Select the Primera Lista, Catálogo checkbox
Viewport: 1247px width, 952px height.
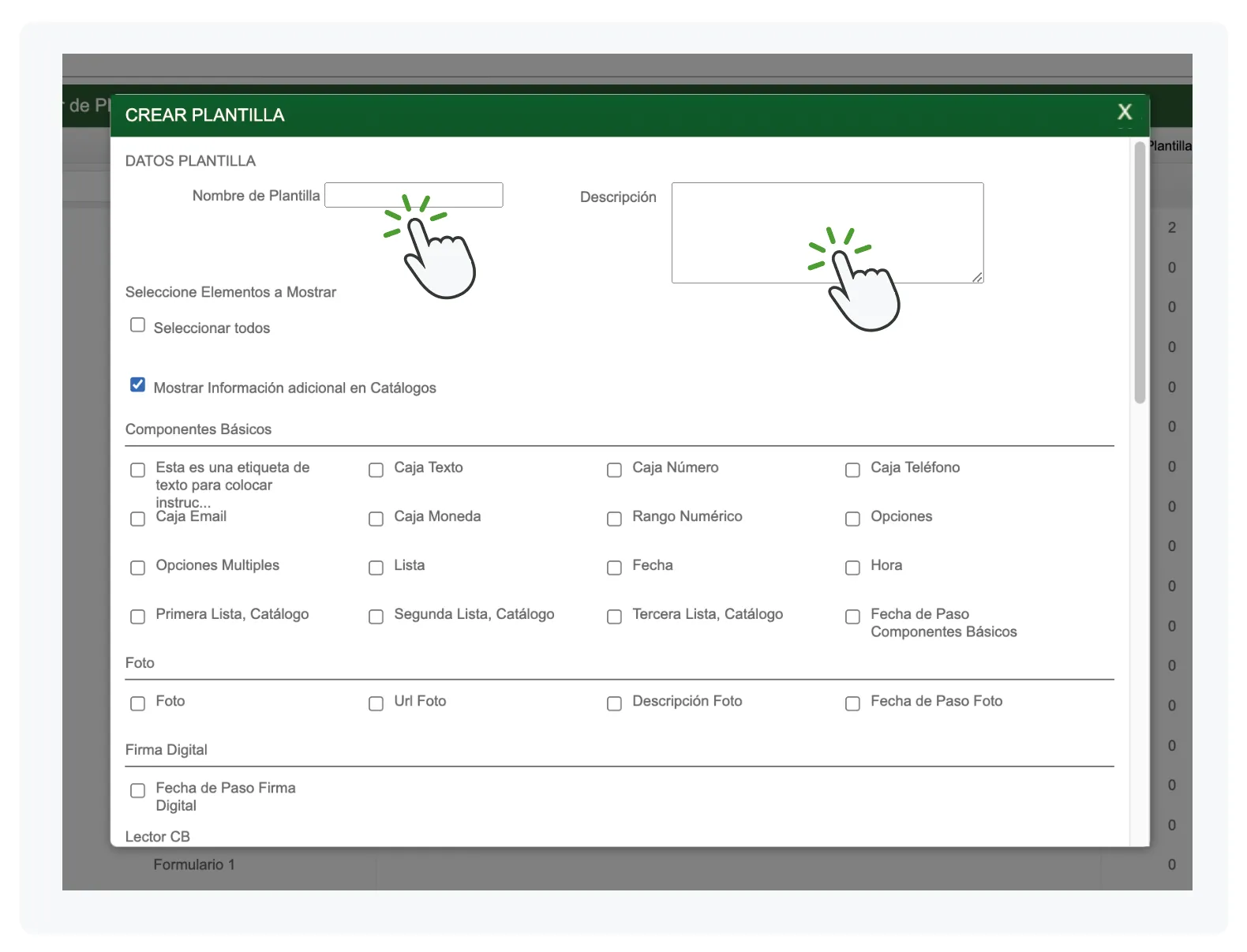137,617
